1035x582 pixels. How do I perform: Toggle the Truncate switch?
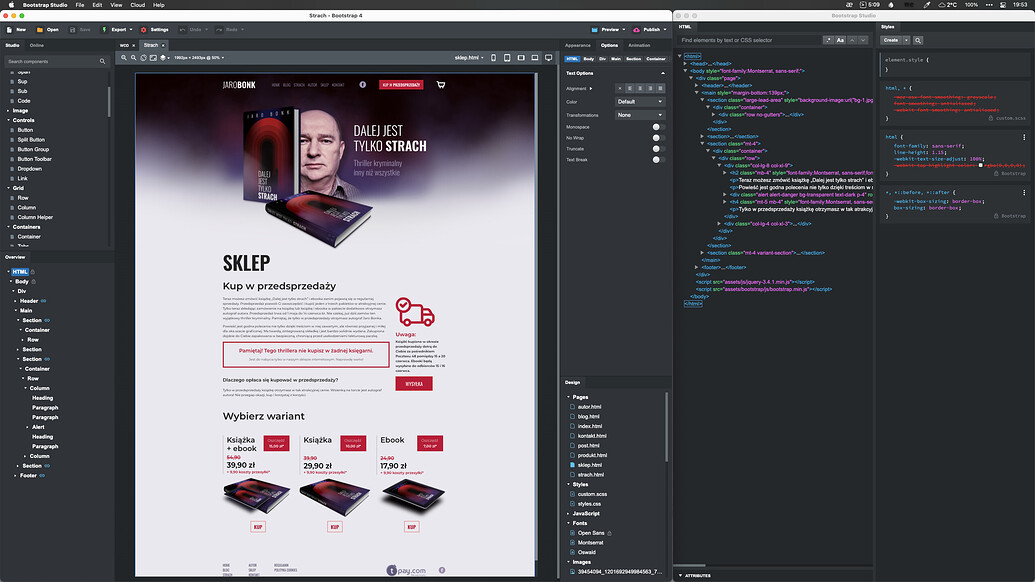pyautogui.click(x=657, y=148)
